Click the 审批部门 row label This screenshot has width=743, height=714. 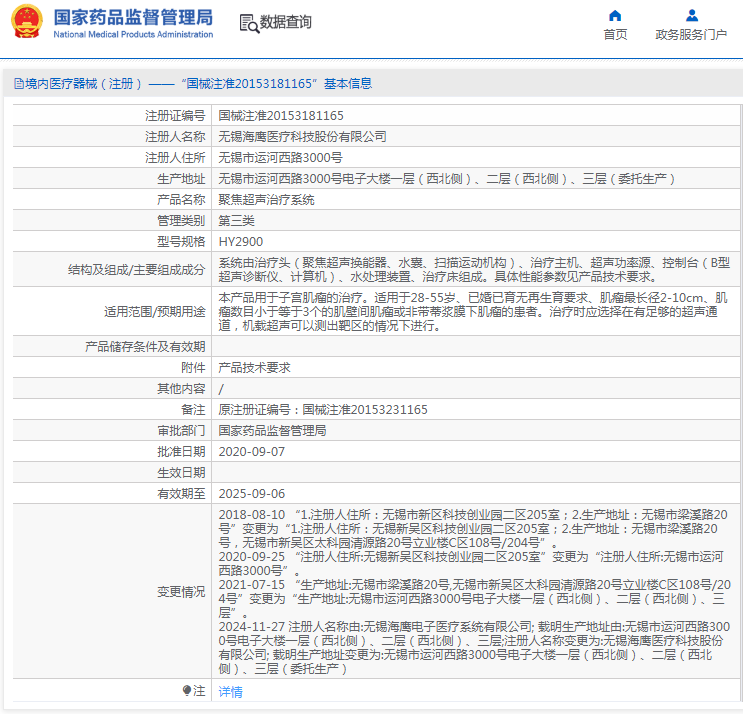click(x=181, y=431)
